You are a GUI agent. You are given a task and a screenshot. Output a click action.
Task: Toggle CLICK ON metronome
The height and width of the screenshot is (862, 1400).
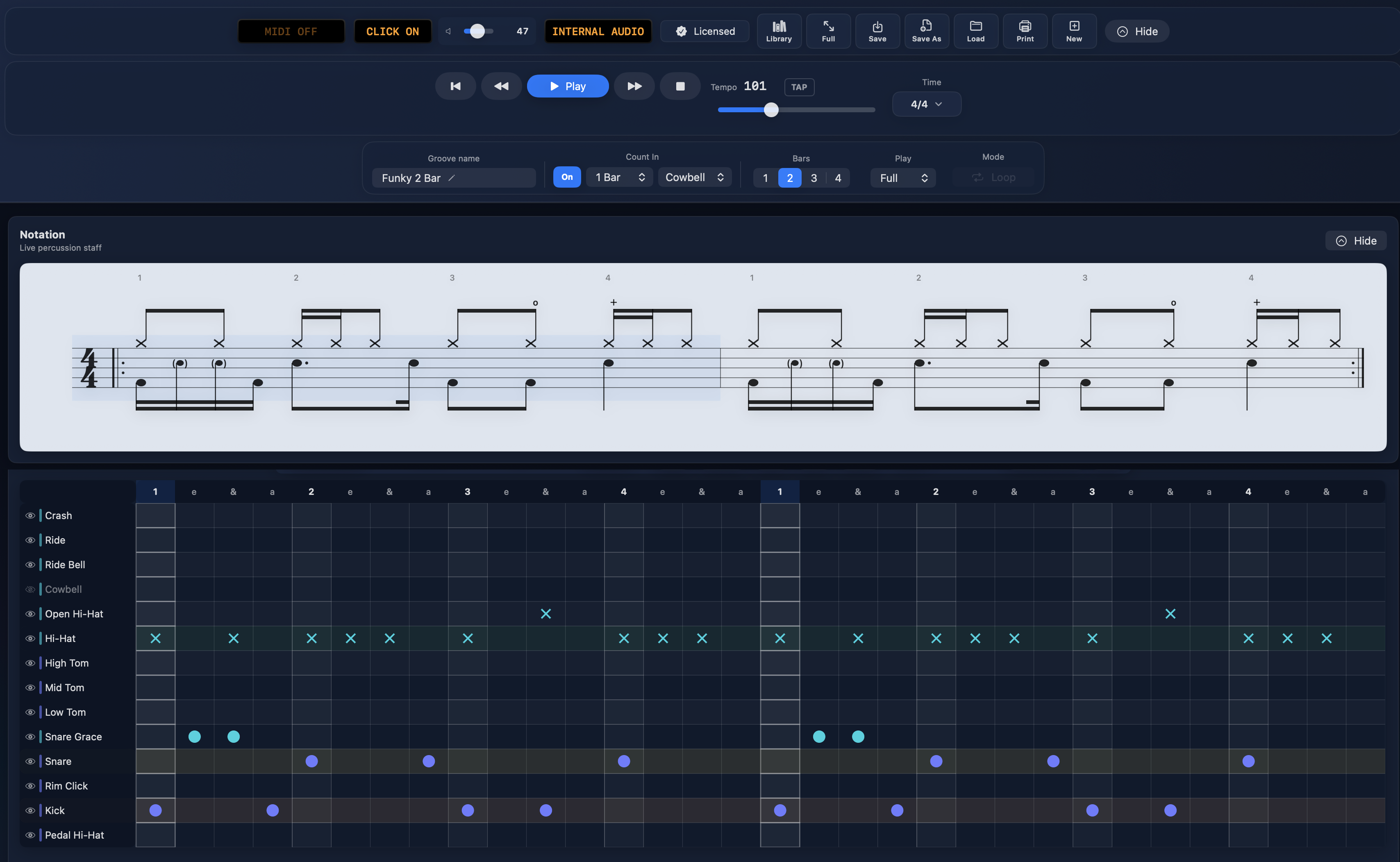click(392, 32)
